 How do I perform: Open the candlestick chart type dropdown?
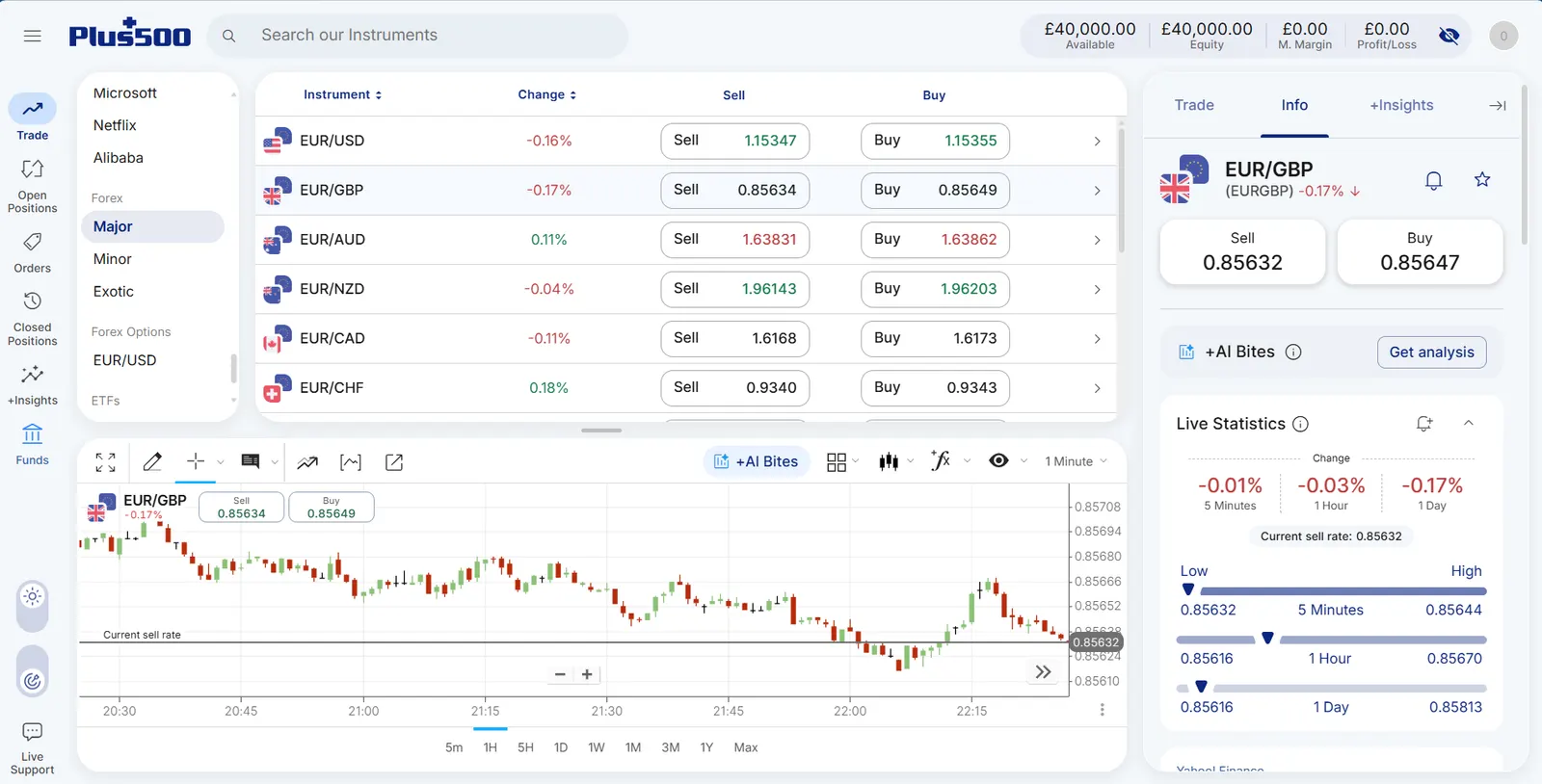coord(895,461)
